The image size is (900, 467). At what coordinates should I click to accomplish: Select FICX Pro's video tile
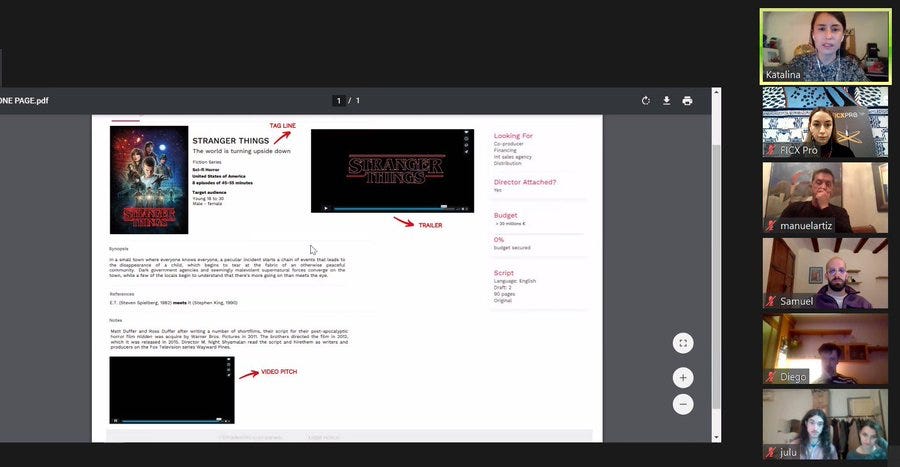[825, 122]
